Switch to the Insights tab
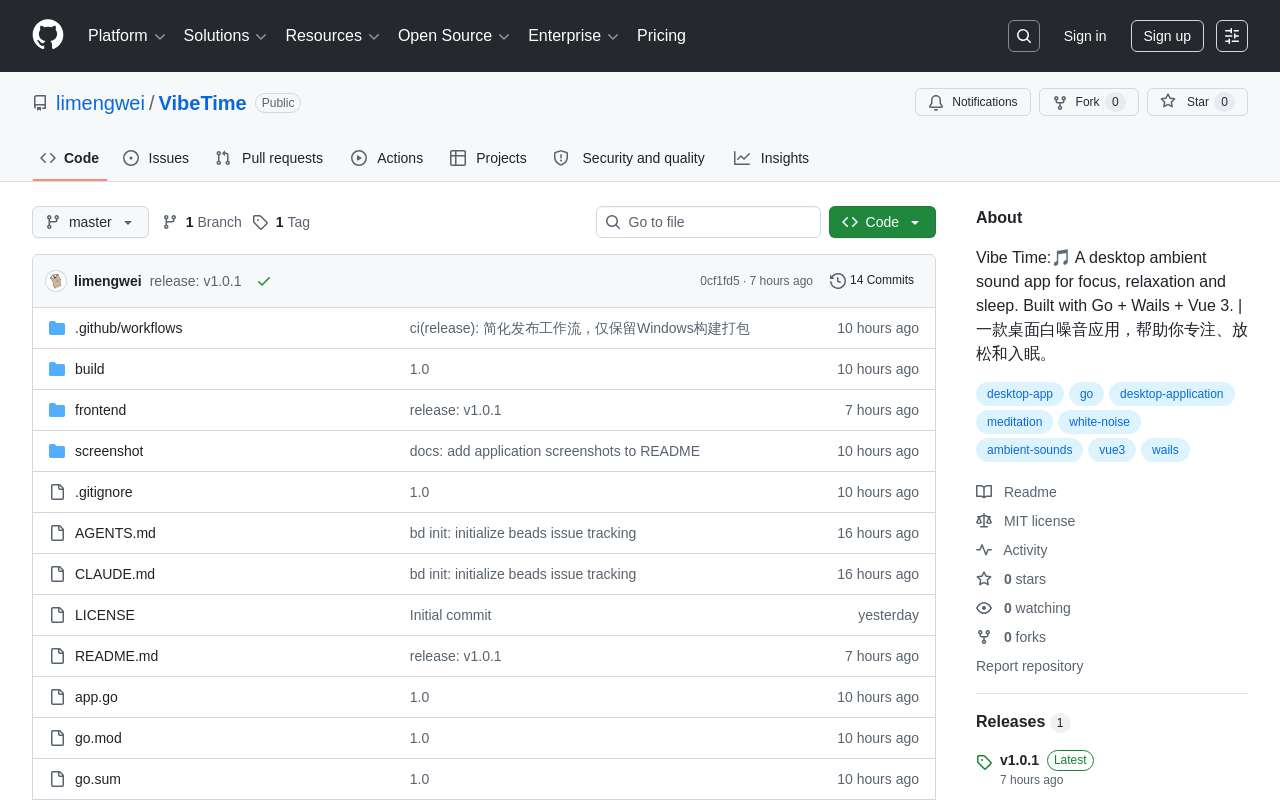 pos(771,158)
